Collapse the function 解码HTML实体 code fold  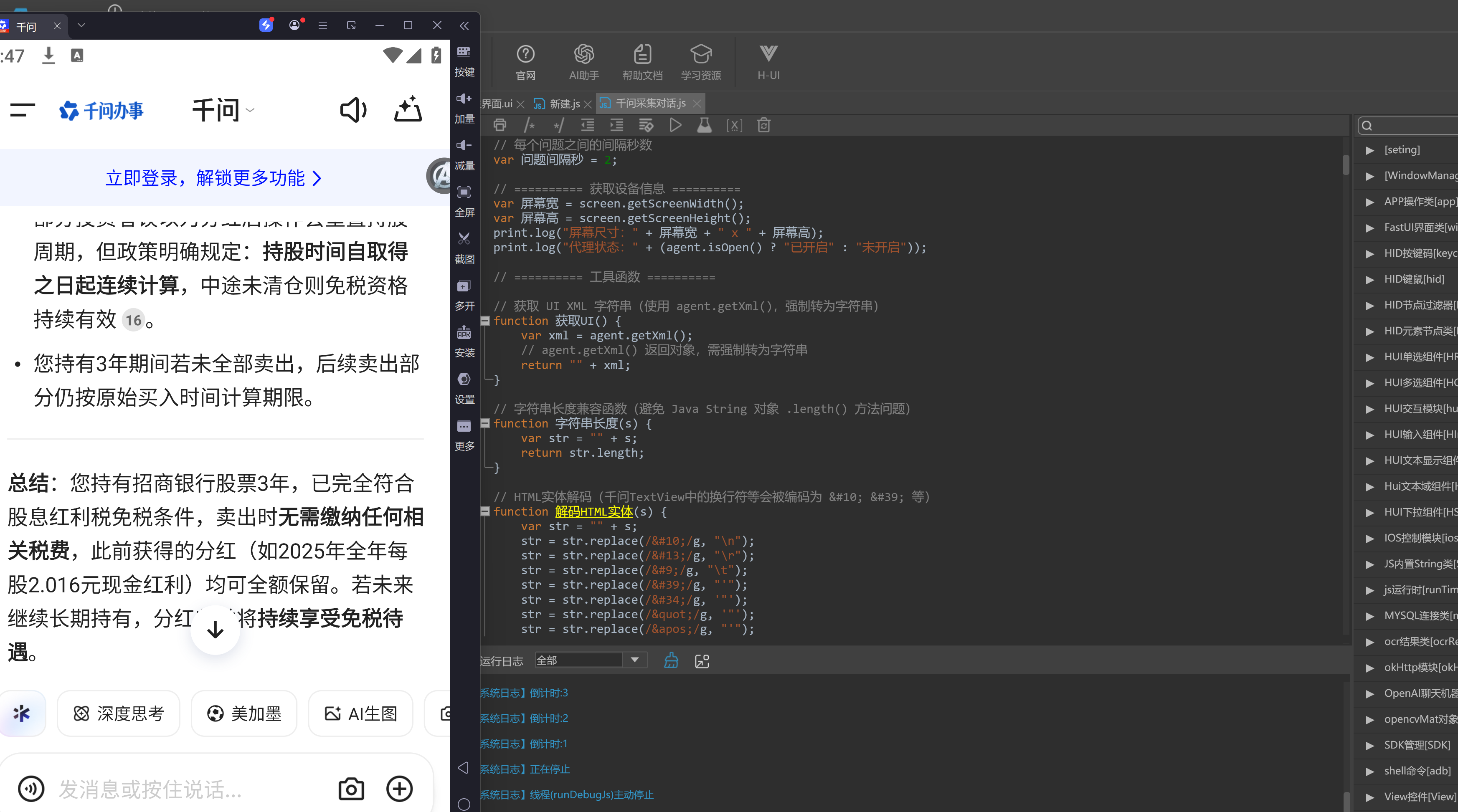[x=485, y=511]
